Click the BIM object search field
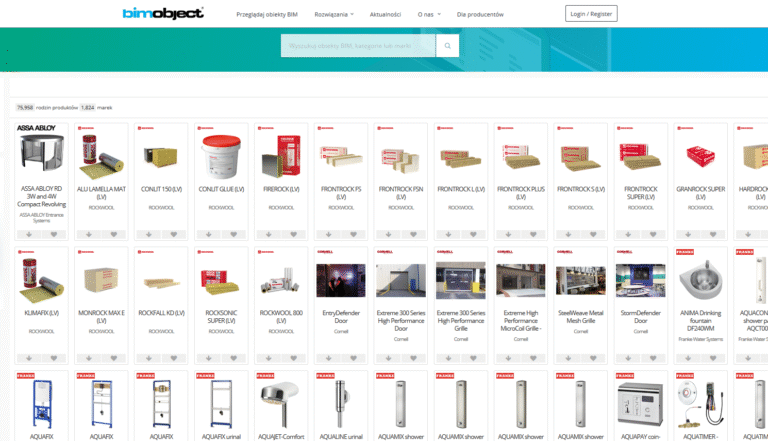Screen dimensions: 768x441 tap(358, 46)
